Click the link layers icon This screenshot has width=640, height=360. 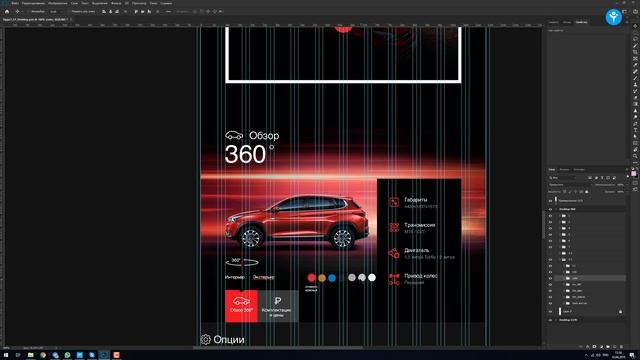(581, 347)
